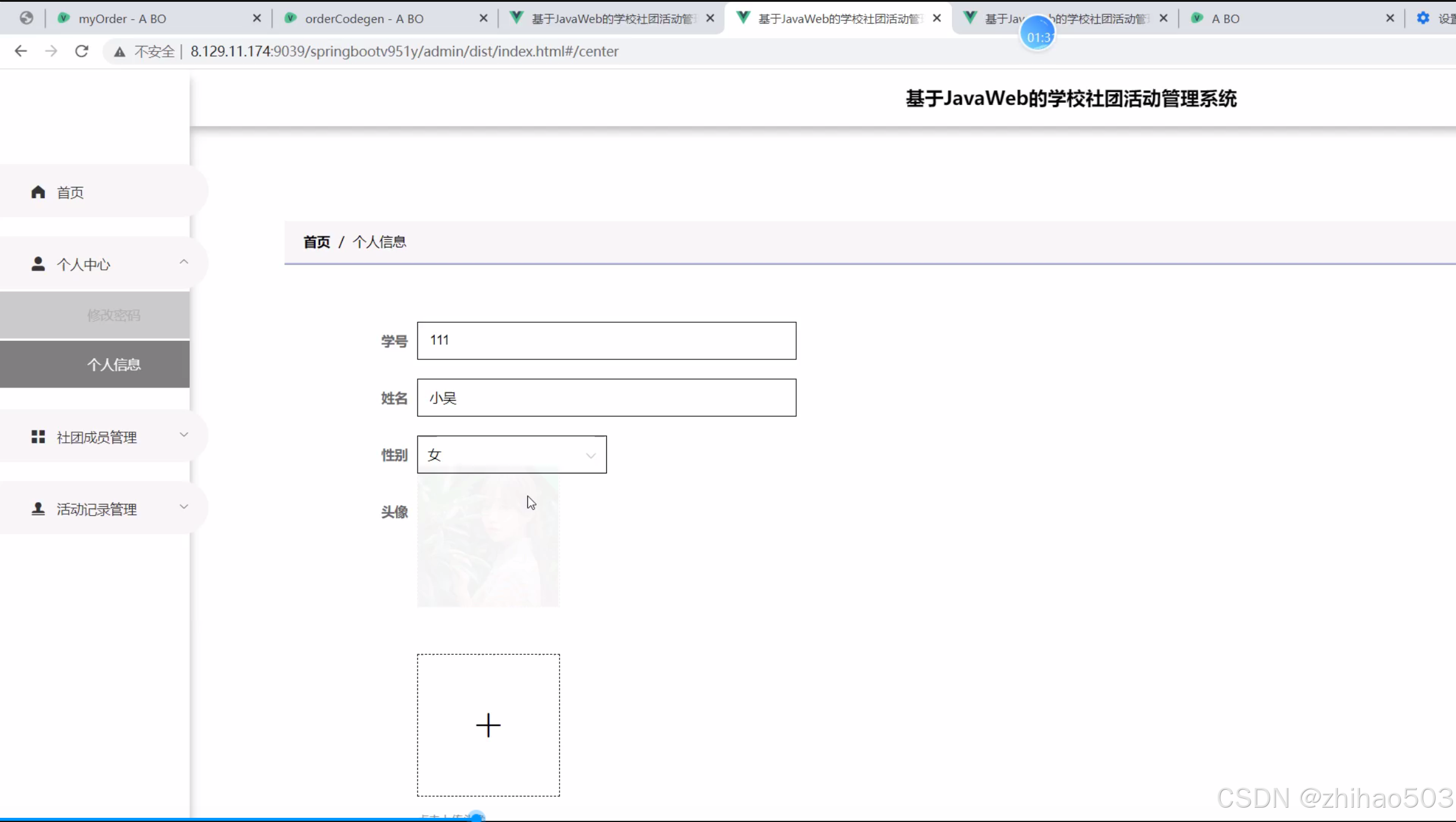1456x822 pixels.
Task: Click the 首页 breadcrumb link
Action: [317, 242]
